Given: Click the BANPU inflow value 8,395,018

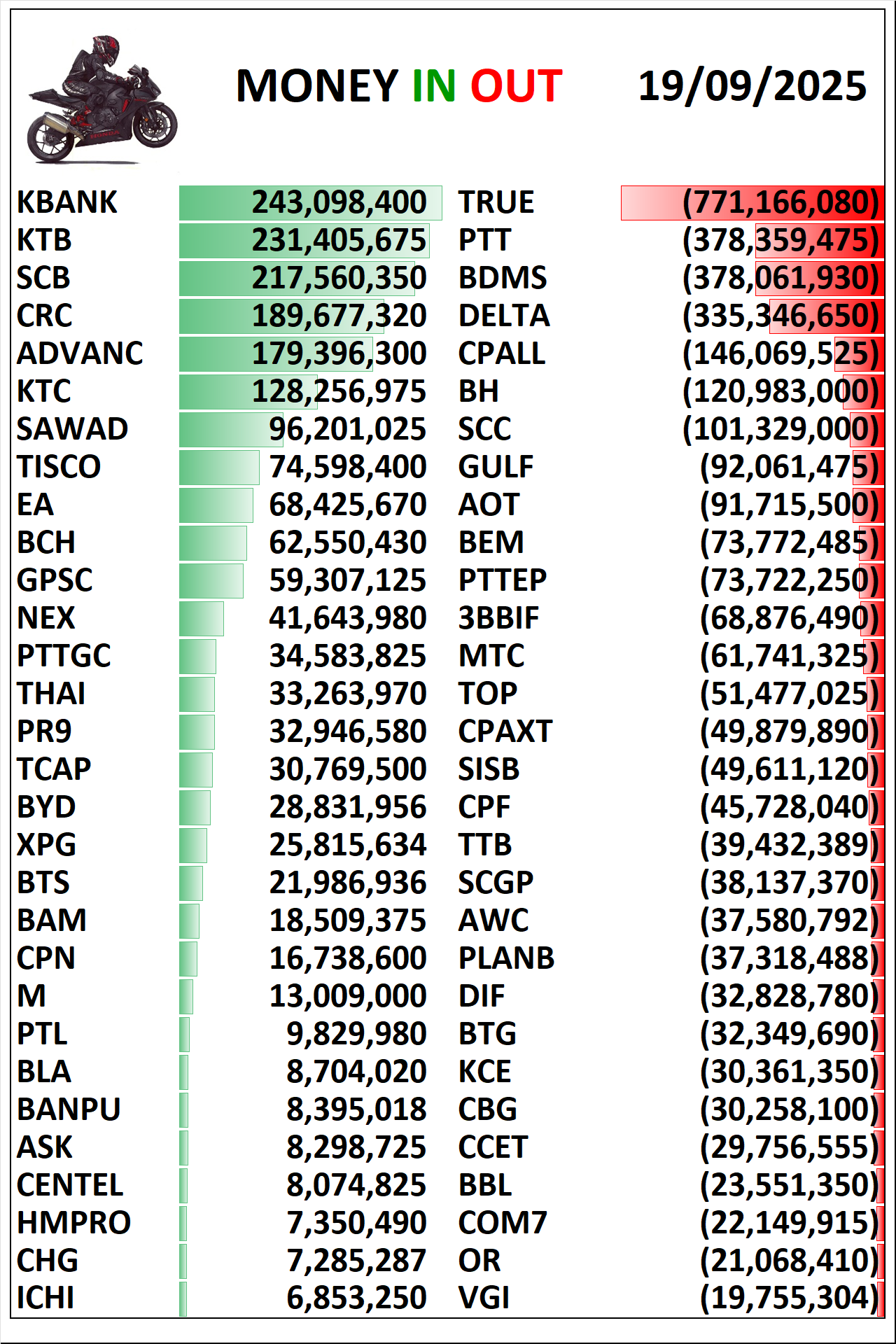Looking at the screenshot, I should click(x=356, y=1109).
